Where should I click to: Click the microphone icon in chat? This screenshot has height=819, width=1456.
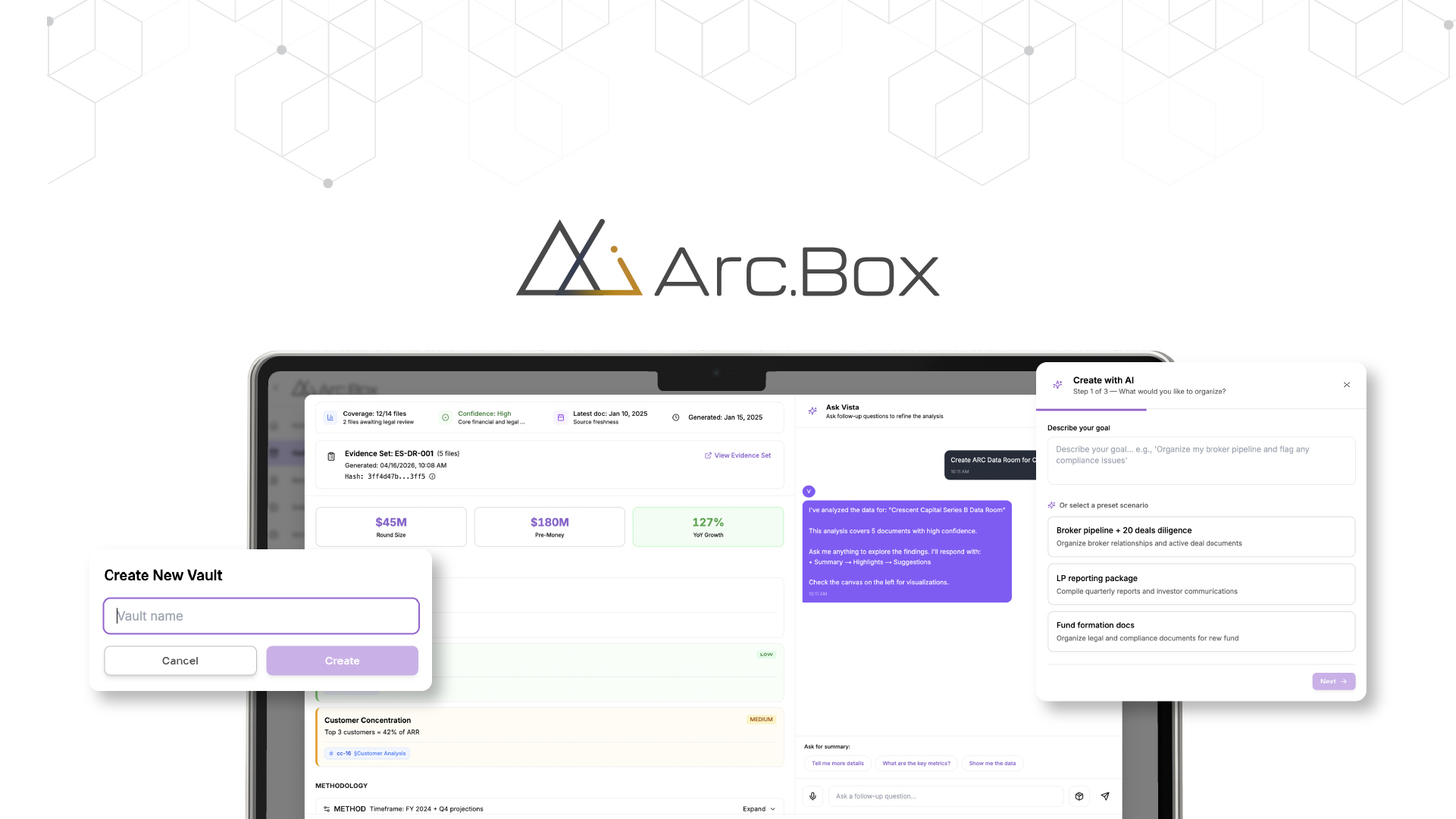coord(813,796)
